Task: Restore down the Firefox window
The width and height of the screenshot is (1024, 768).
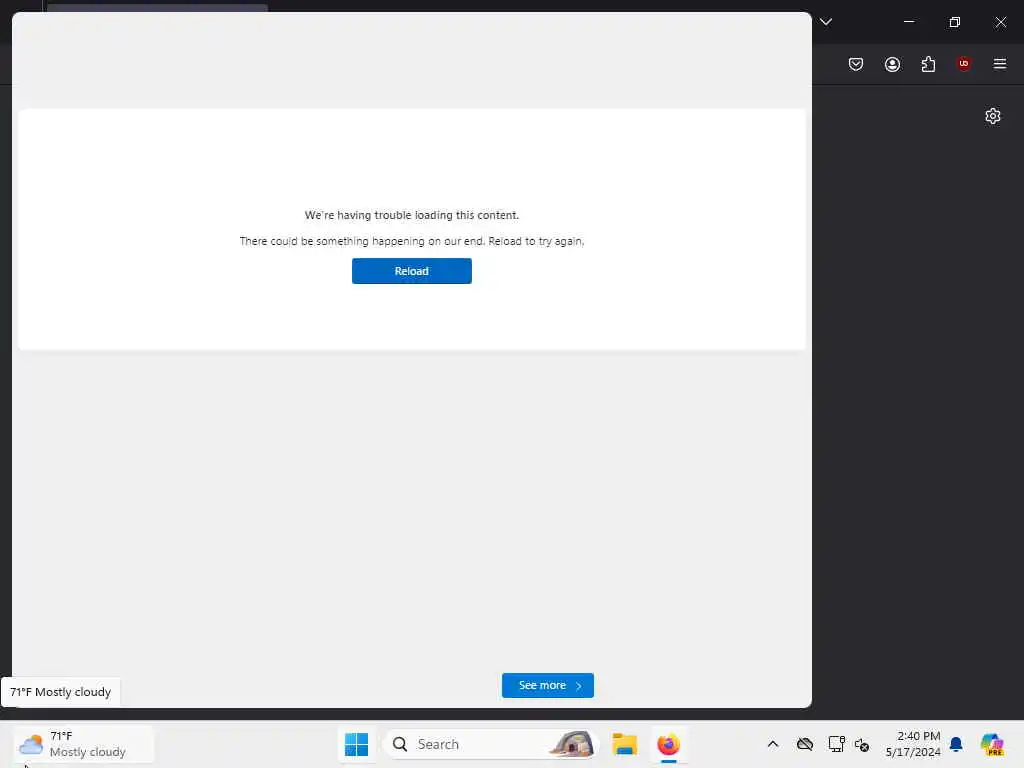Action: [954, 22]
